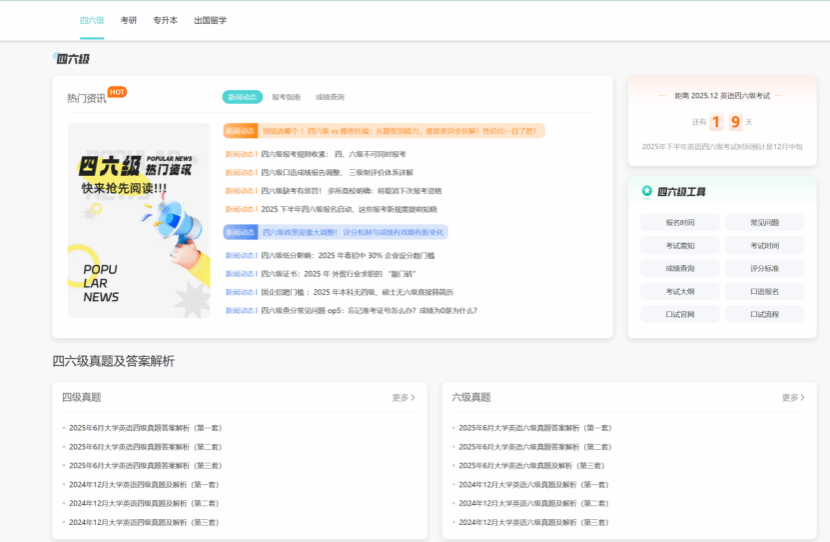The height and width of the screenshot is (542, 830).
Task: Expand 更多 in the 六级真题 panel
Action: pyautogui.click(x=793, y=398)
